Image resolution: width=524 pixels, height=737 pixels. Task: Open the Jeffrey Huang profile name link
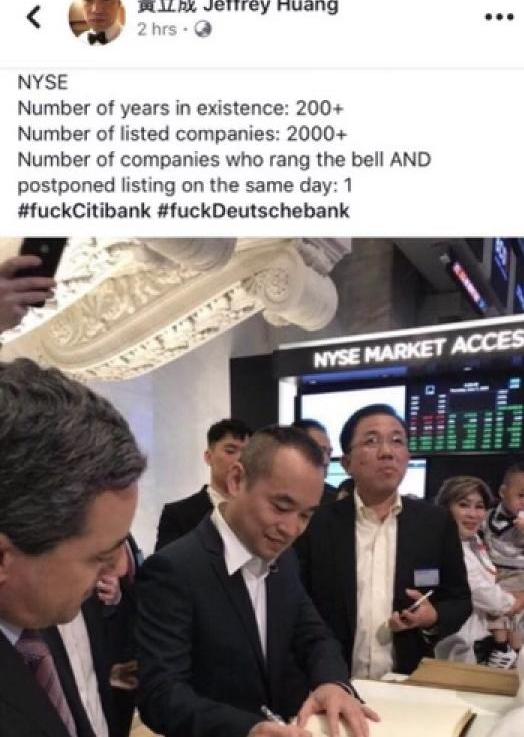coord(237,7)
